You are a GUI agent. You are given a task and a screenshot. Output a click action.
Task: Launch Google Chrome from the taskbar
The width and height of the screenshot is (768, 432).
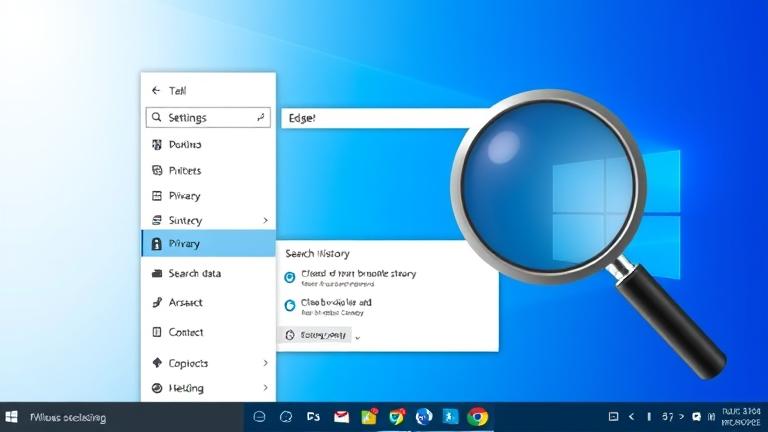click(x=478, y=417)
